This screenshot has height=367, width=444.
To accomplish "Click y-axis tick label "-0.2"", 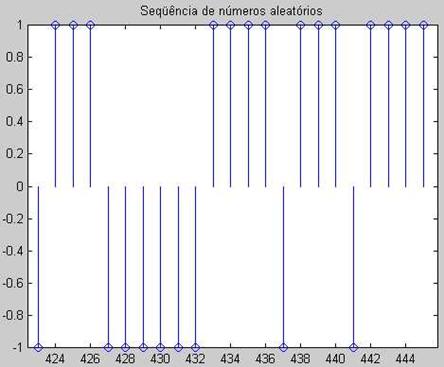I will click(12, 219).
